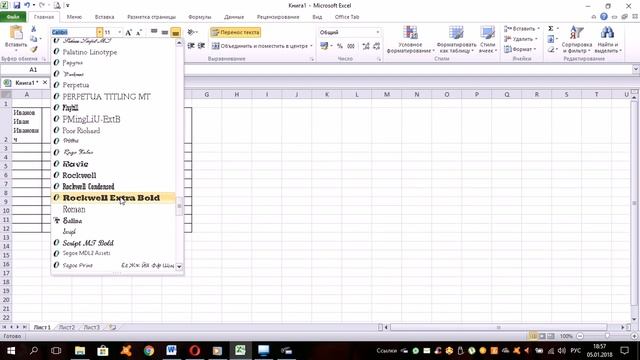640x360 pixels.
Task: Open the Office Tab ribbon tab
Action: (347, 17)
